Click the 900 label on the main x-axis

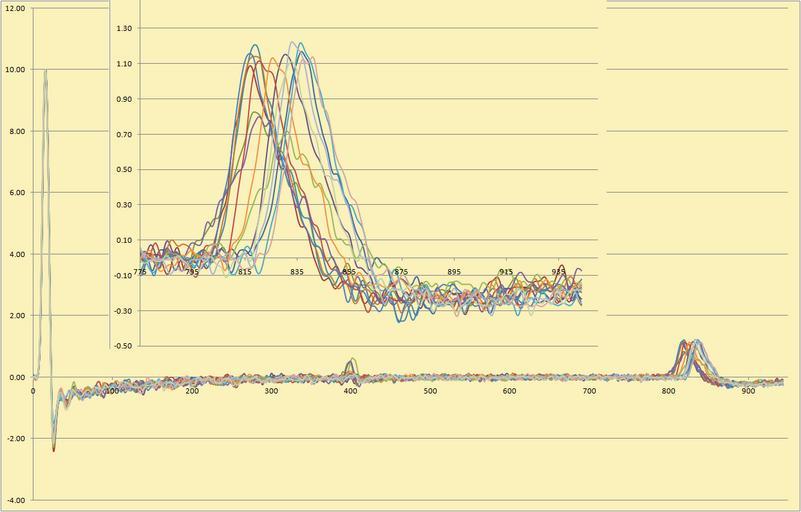(x=748, y=390)
